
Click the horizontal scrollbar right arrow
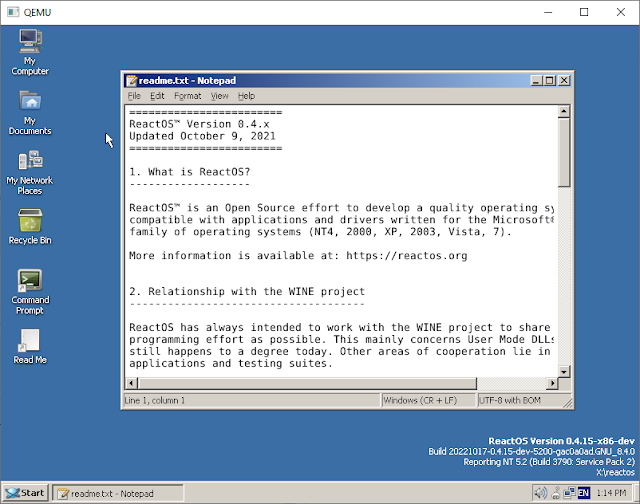click(x=552, y=383)
